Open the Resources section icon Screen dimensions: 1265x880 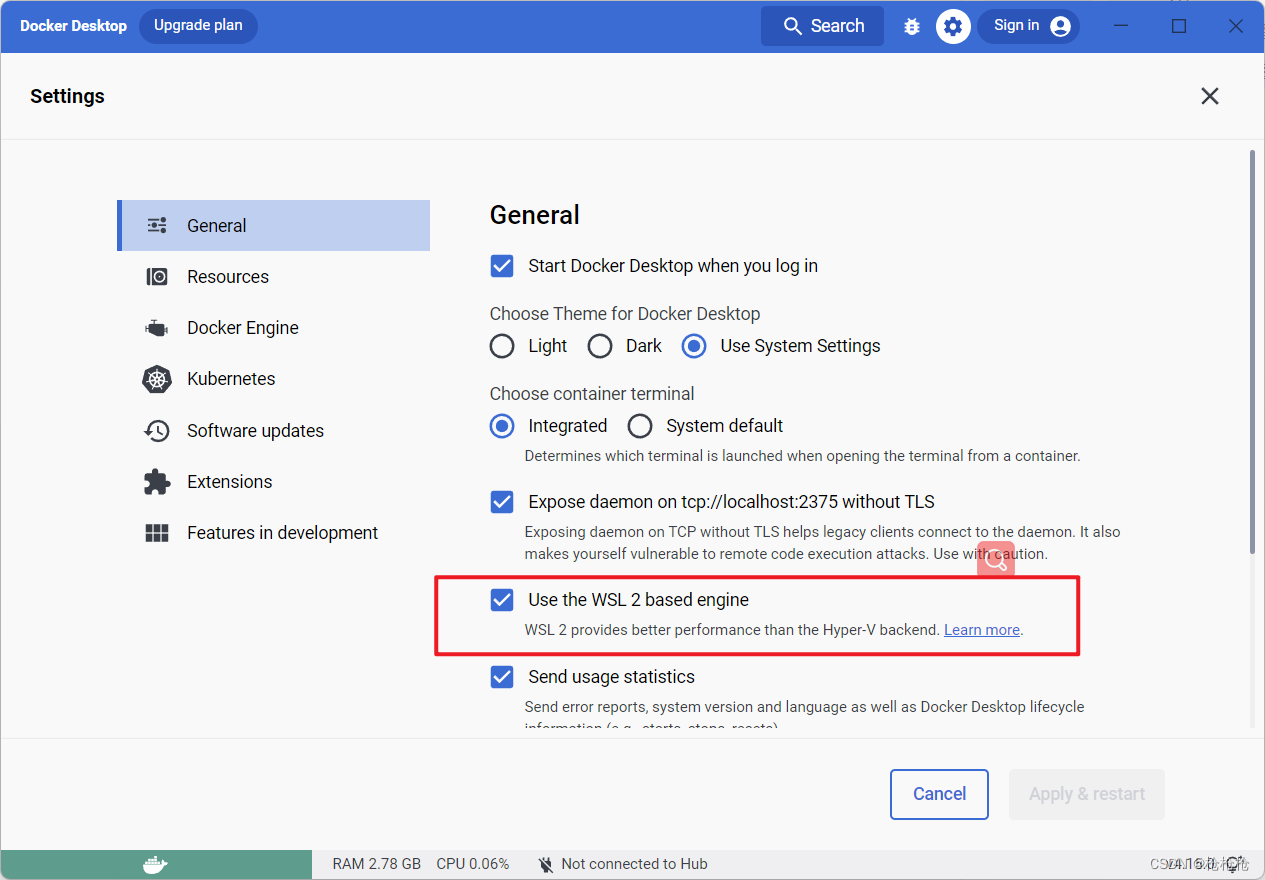point(156,276)
